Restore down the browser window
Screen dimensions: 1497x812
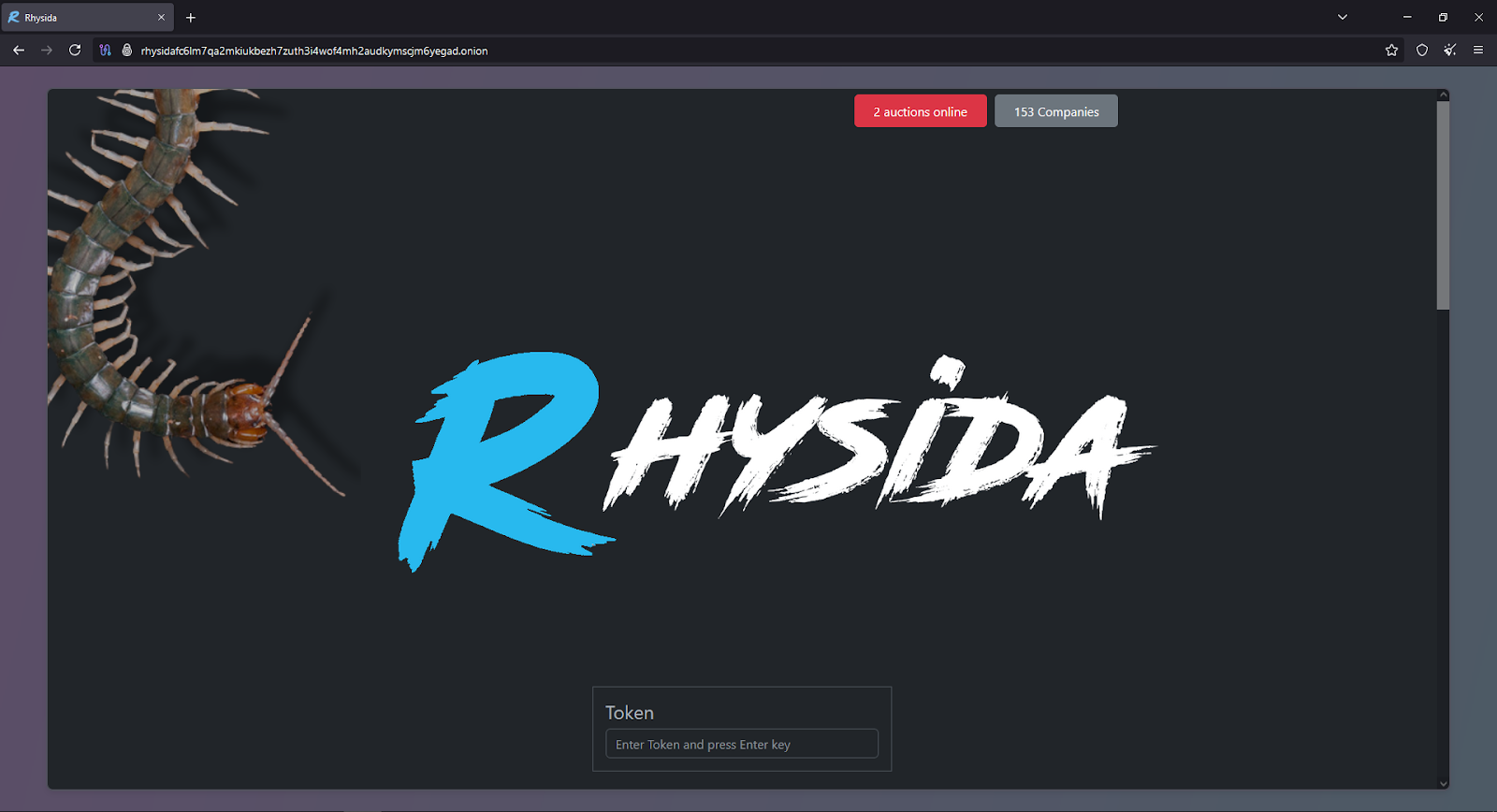pos(1443,17)
